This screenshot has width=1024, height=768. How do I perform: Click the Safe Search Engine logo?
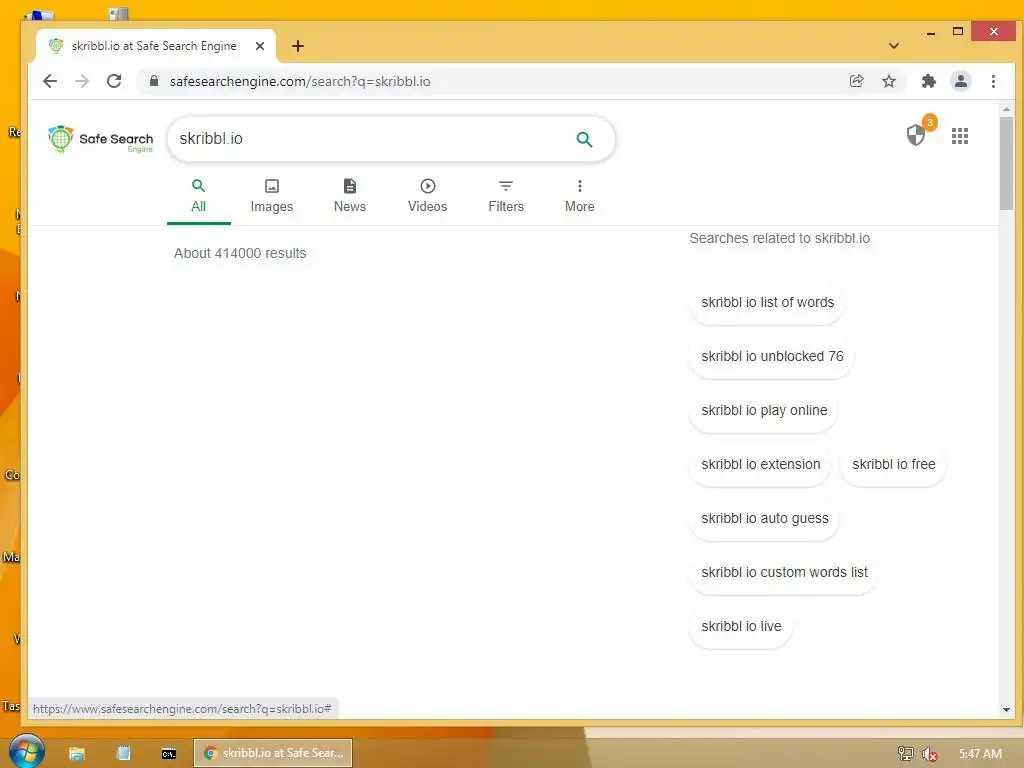click(x=101, y=138)
